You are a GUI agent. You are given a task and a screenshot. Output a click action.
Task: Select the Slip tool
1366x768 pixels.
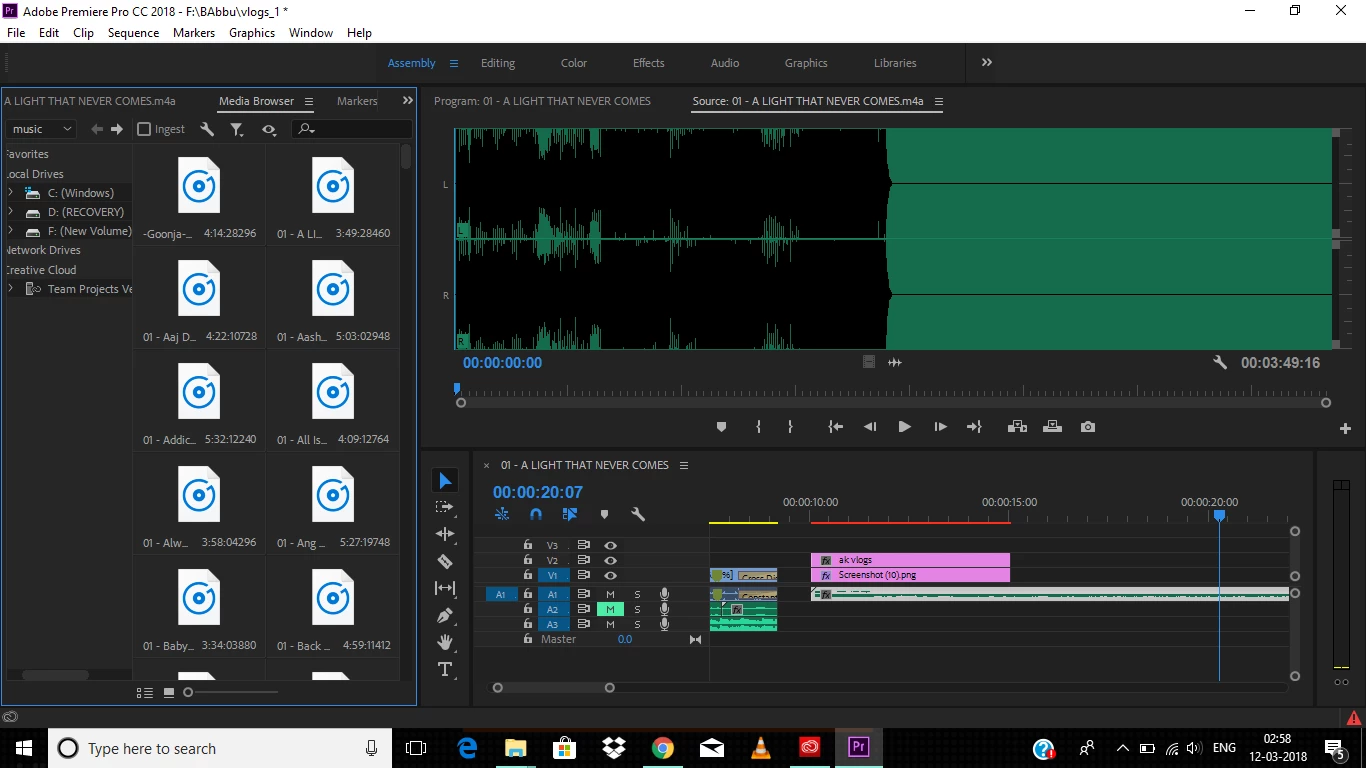[445, 588]
